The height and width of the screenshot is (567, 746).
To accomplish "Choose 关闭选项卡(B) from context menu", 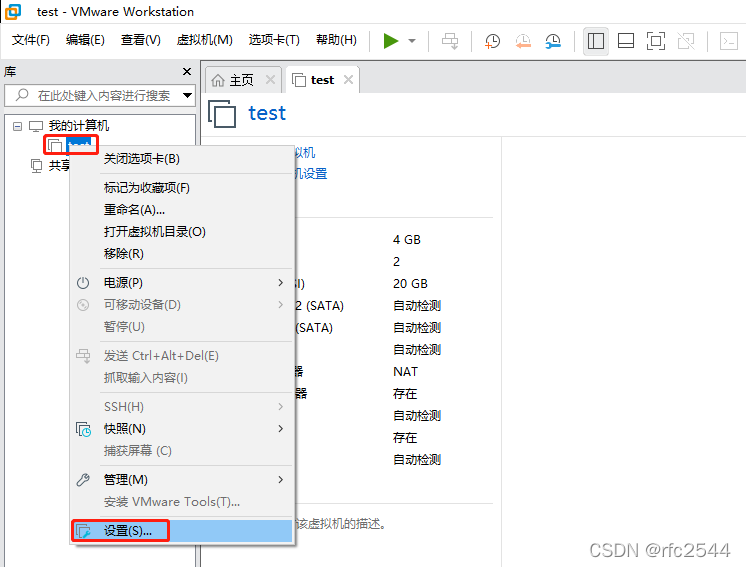I will pos(181,159).
